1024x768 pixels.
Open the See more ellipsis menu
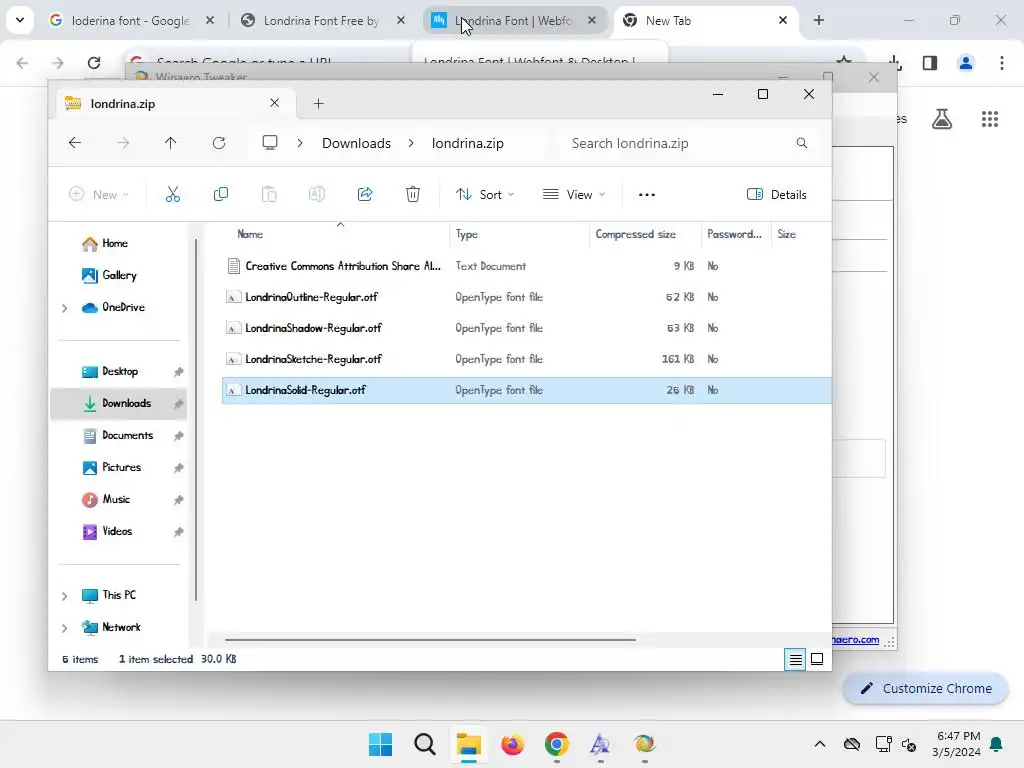click(647, 195)
